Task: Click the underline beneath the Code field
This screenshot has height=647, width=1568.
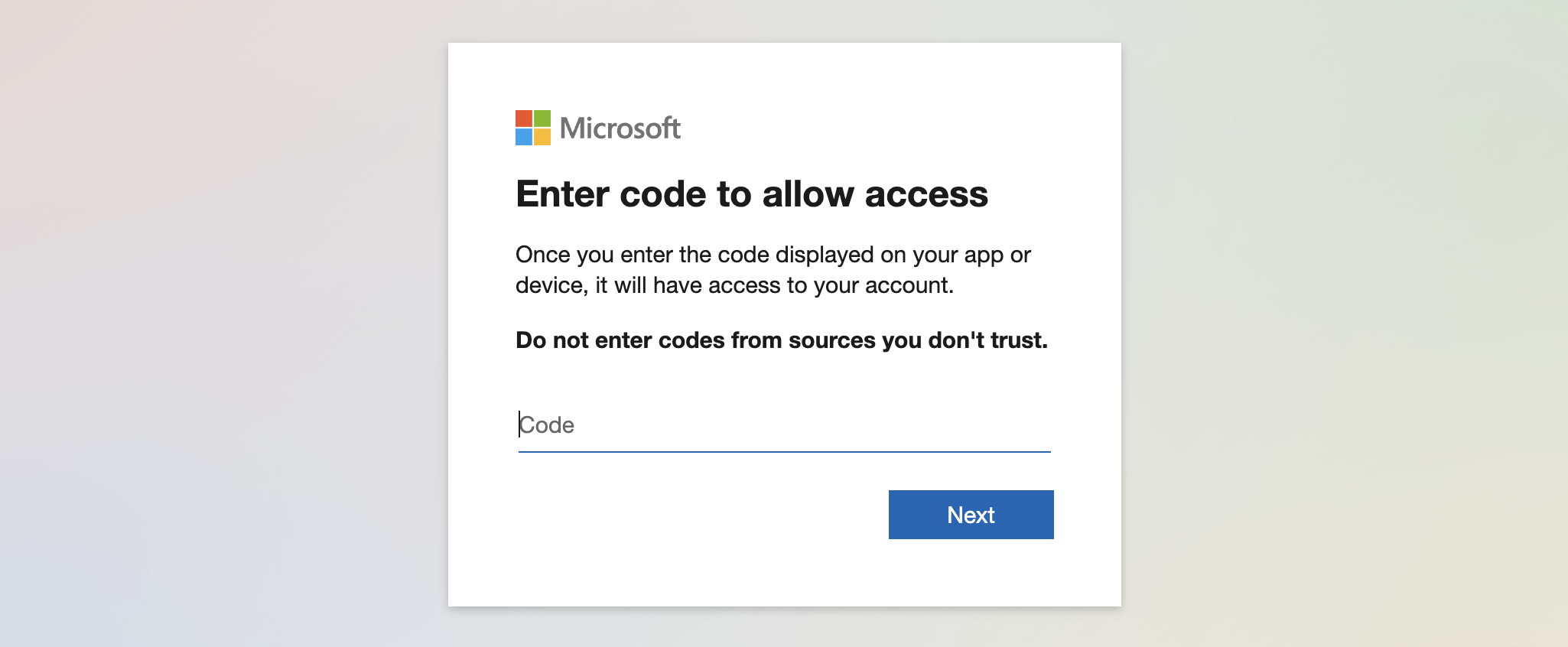Action: (784, 453)
